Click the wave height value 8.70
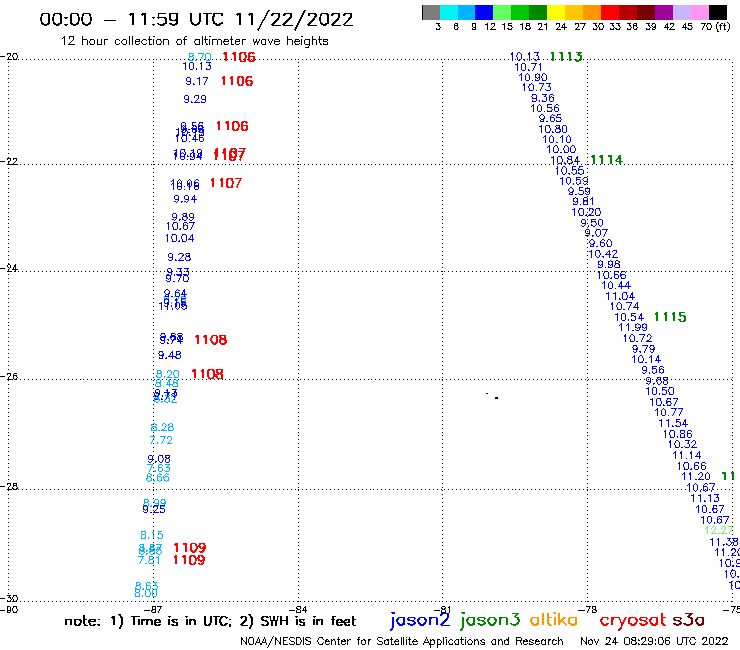This screenshot has width=740, height=650. (199, 57)
